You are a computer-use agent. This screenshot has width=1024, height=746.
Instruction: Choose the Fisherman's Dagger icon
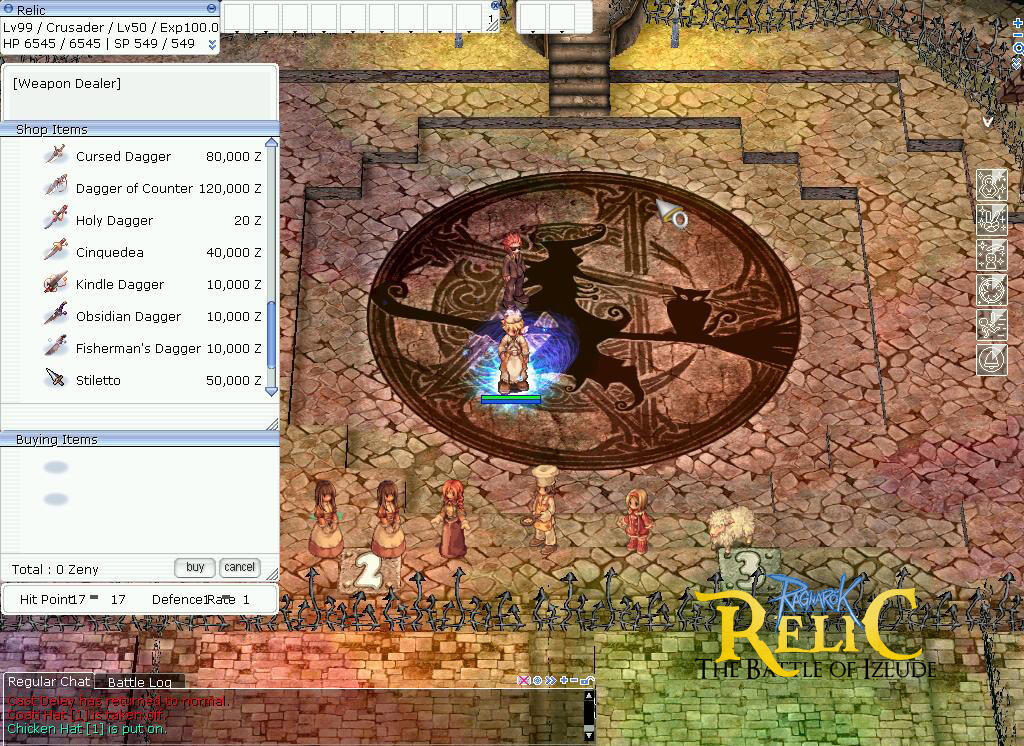56,347
